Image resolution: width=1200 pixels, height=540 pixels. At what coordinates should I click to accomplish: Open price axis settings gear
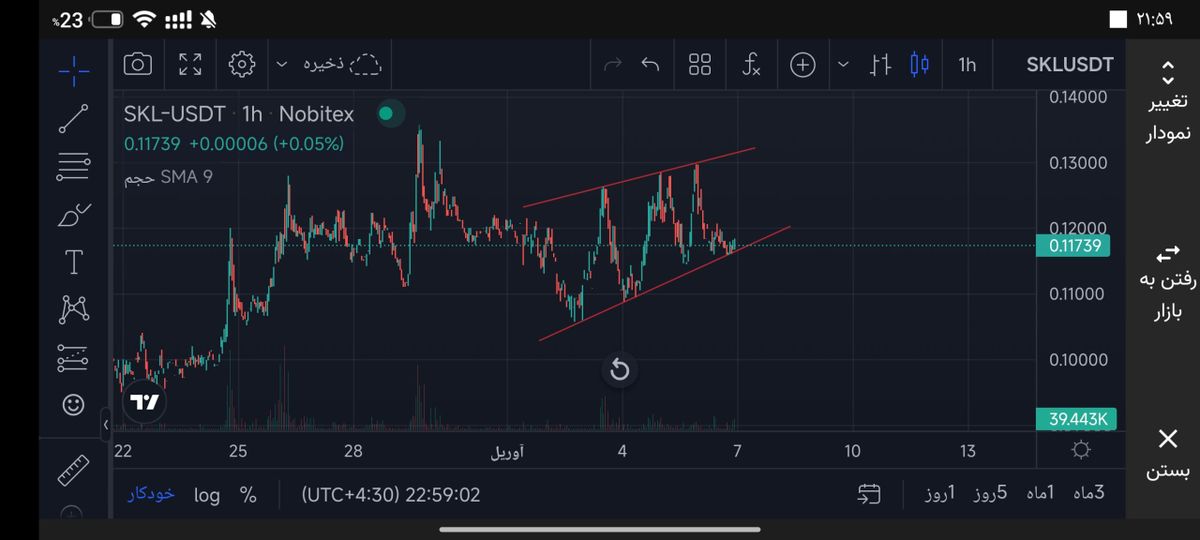pyautogui.click(x=1081, y=450)
